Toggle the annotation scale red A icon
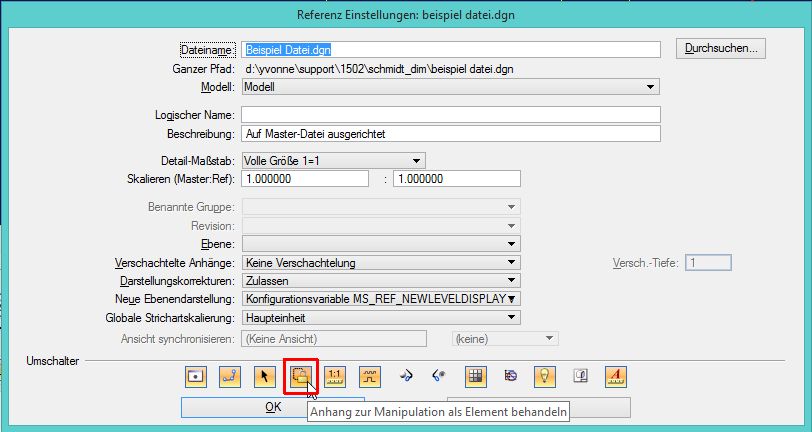This screenshot has height=432, width=812. [616, 377]
